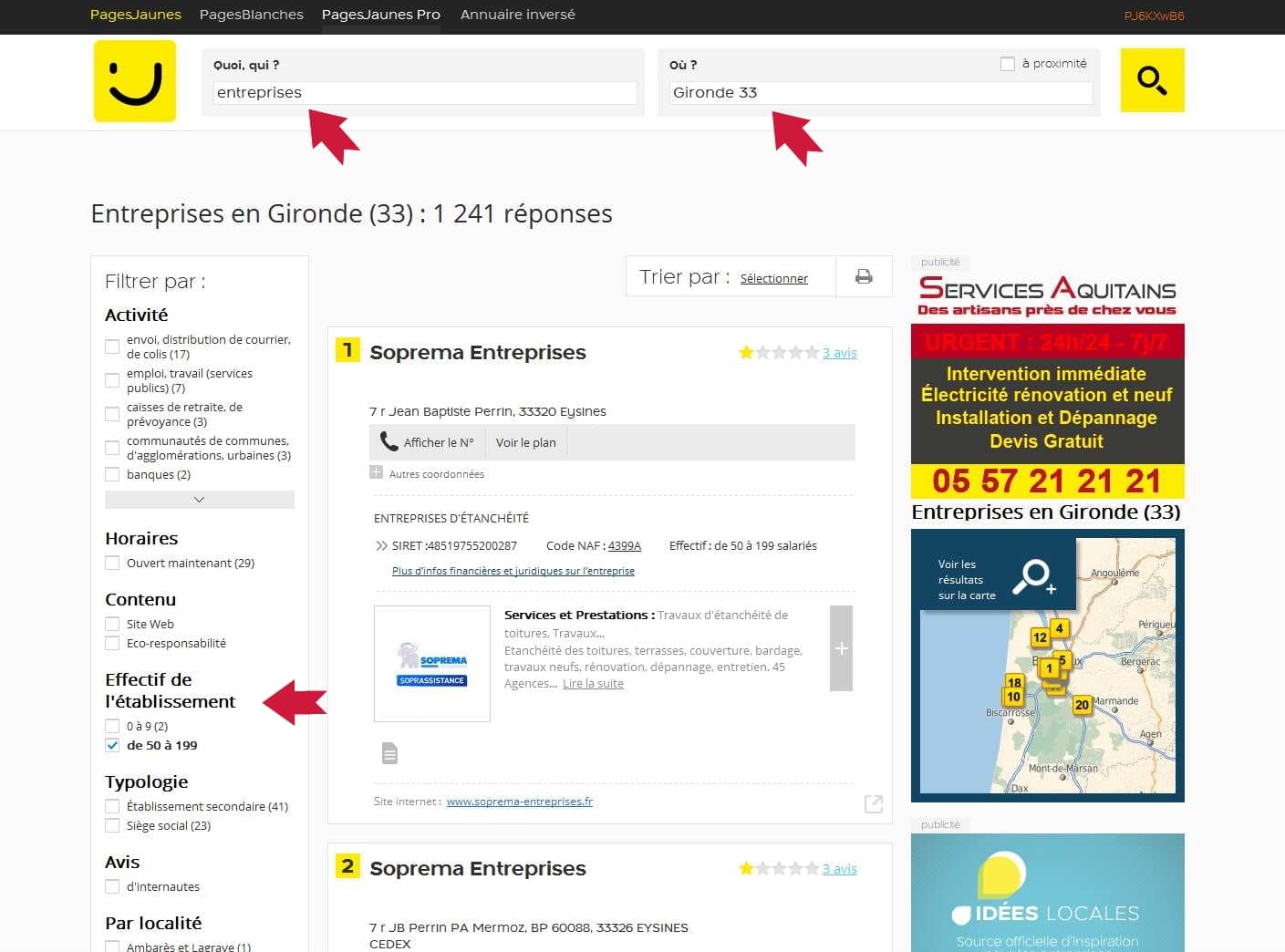
Task: Click the Où location field
Action: pos(881,93)
